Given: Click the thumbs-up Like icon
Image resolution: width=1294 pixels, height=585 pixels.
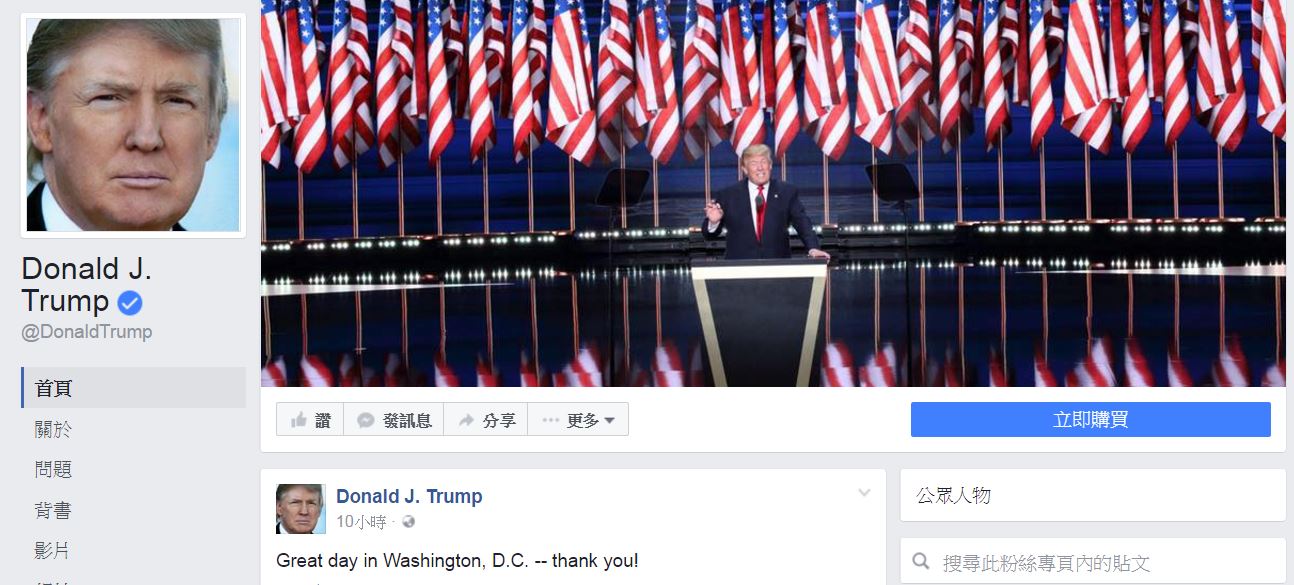Looking at the screenshot, I should (x=298, y=421).
